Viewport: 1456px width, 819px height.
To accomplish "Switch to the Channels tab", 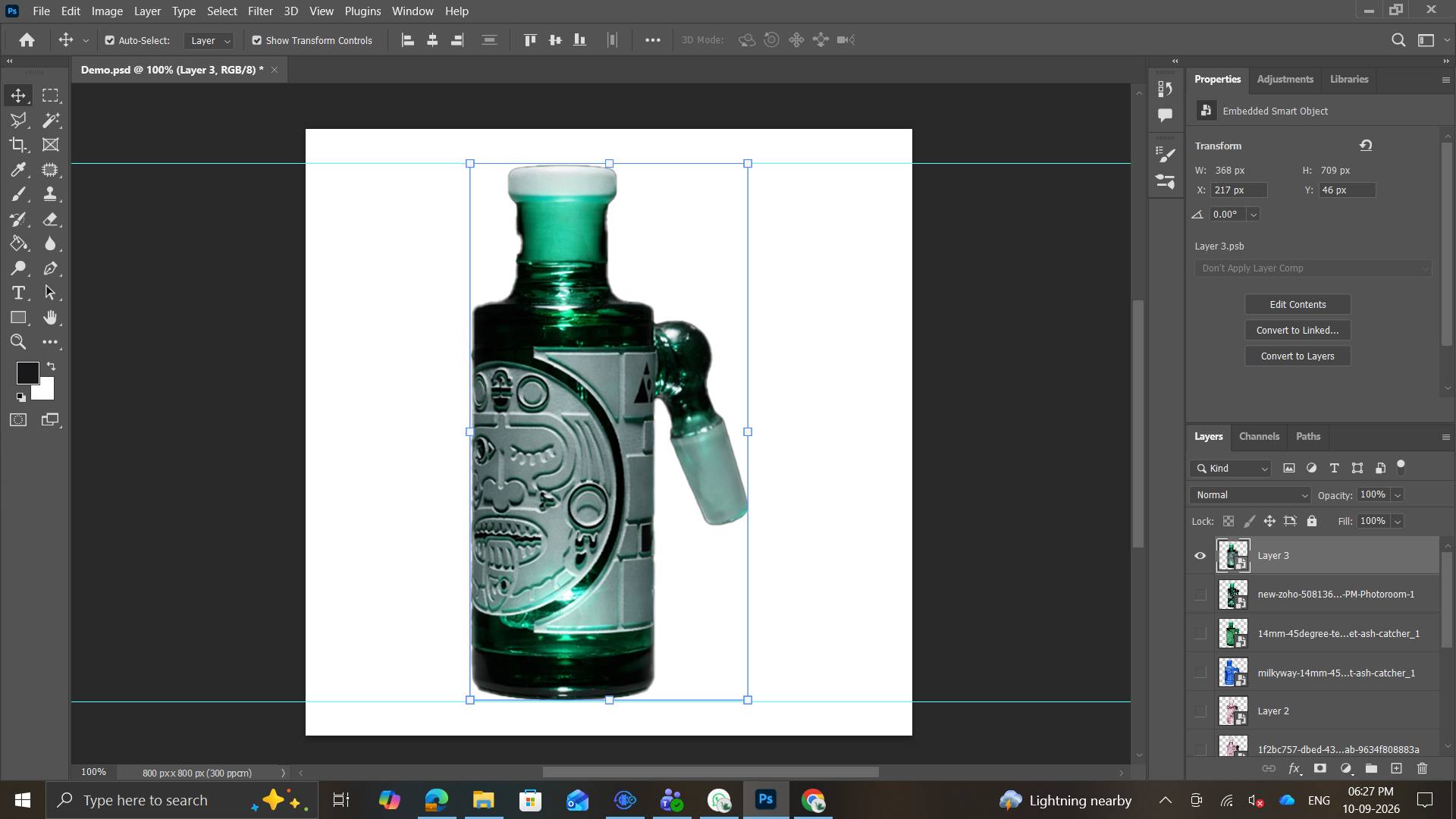I will click(1259, 437).
